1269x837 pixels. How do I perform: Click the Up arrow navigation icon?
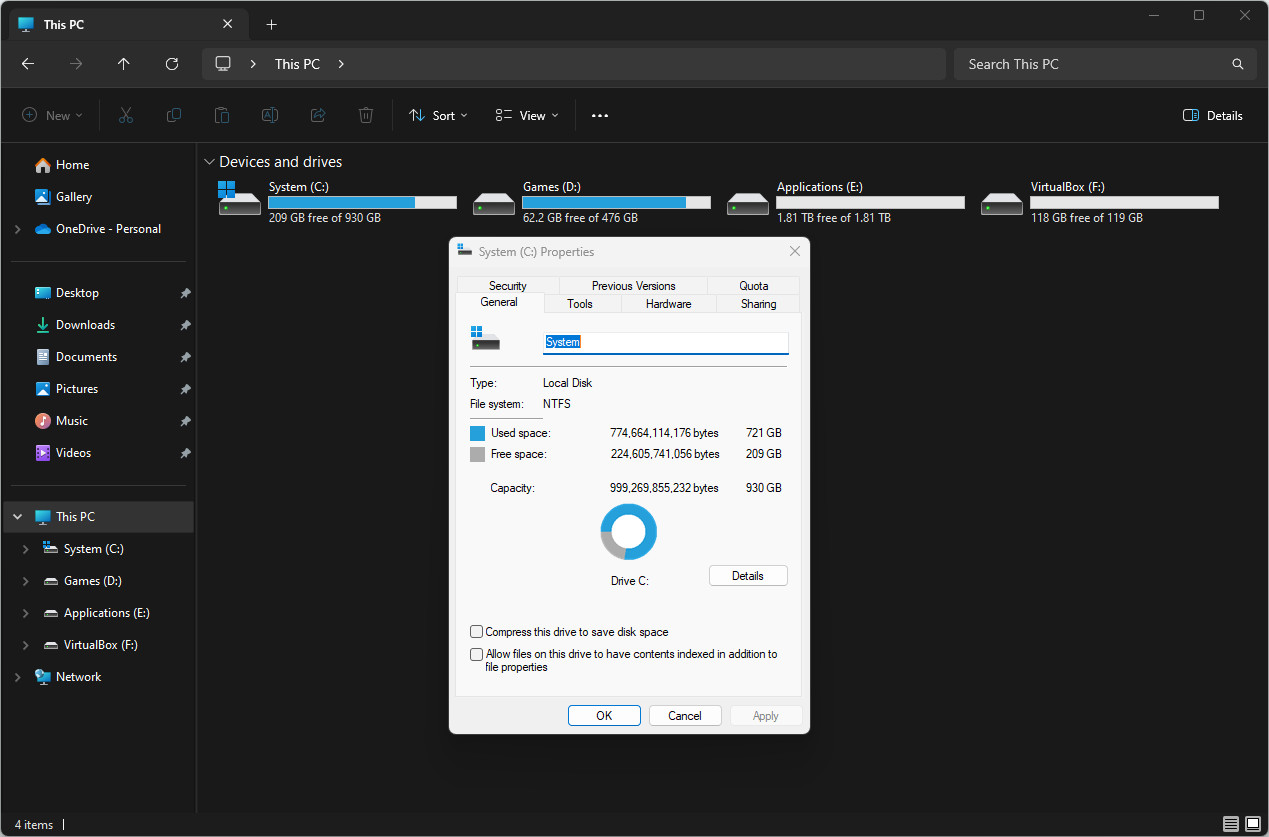124,64
